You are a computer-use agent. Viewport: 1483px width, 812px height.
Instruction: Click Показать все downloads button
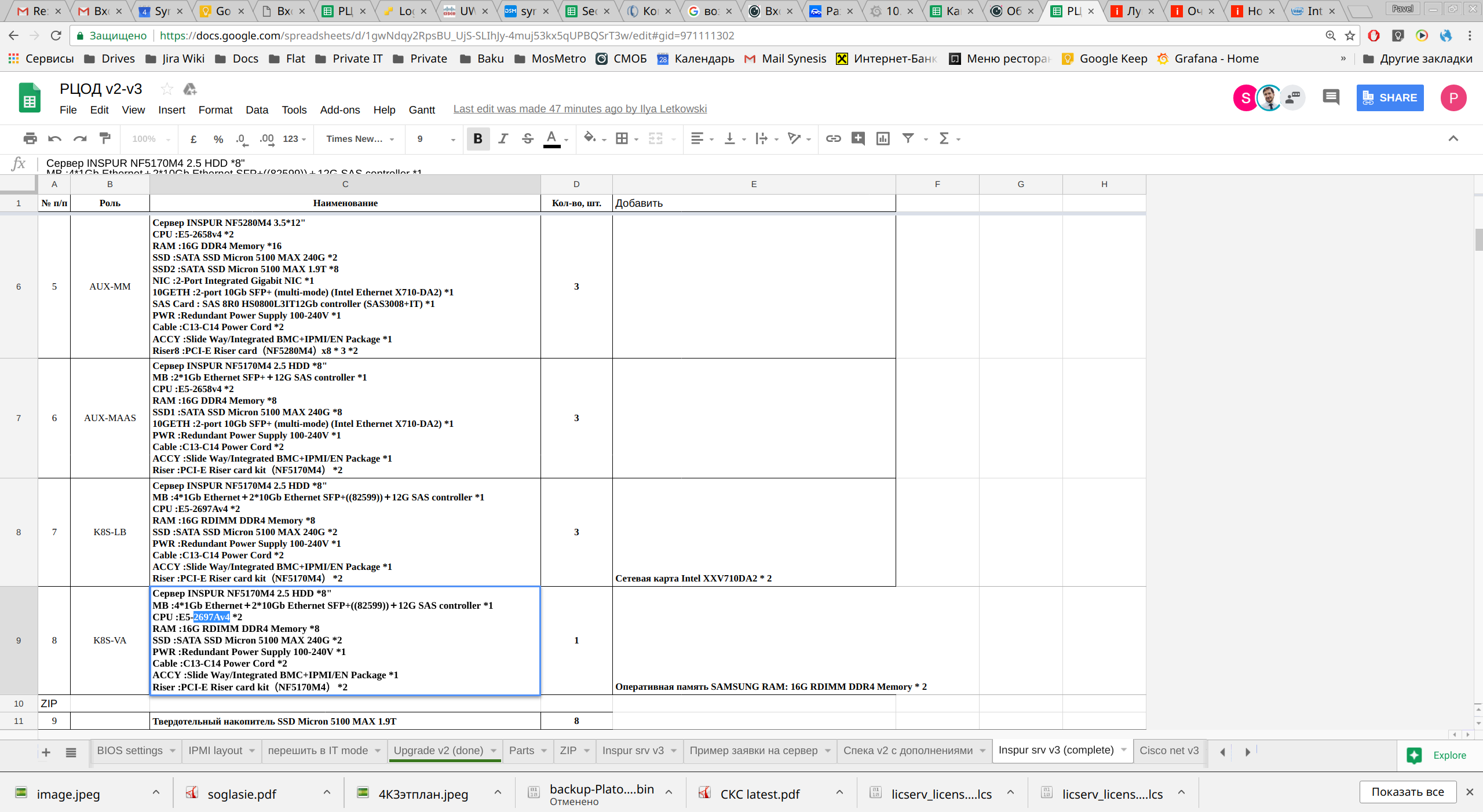[x=1408, y=792]
